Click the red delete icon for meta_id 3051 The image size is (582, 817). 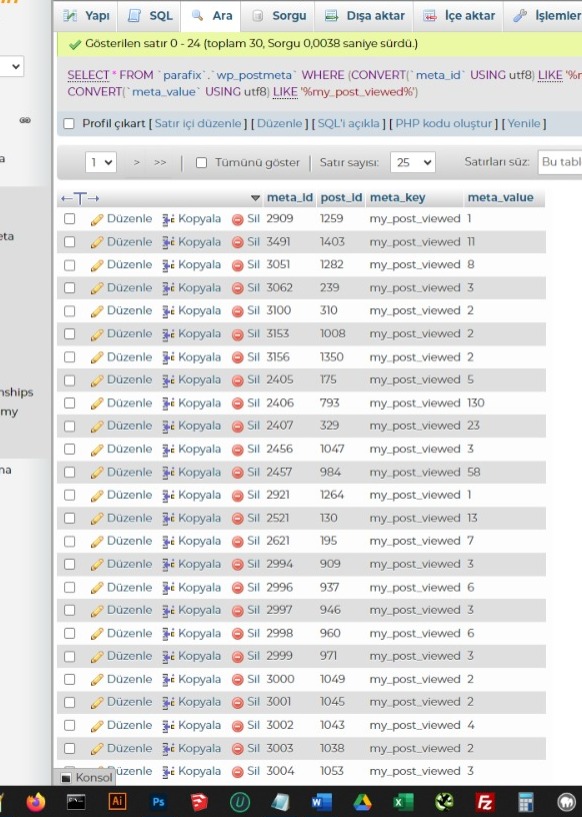(238, 266)
